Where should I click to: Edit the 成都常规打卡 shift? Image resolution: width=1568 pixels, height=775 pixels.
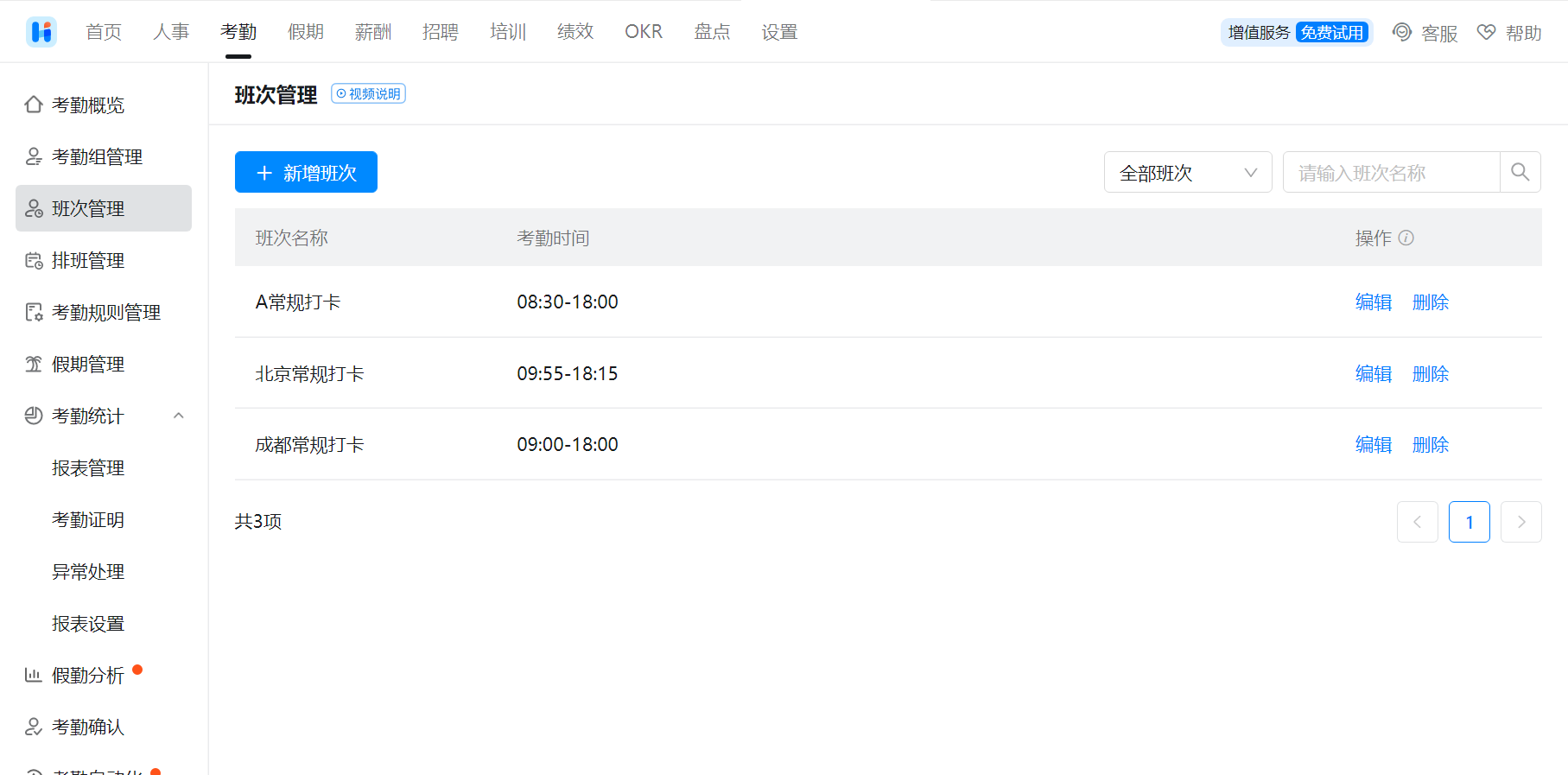(1374, 444)
